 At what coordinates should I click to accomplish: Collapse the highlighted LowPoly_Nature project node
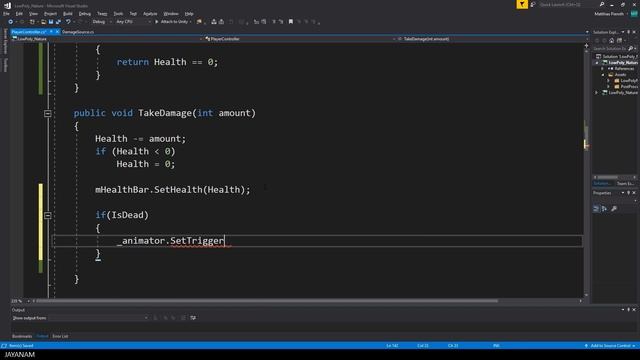[x=597, y=62]
